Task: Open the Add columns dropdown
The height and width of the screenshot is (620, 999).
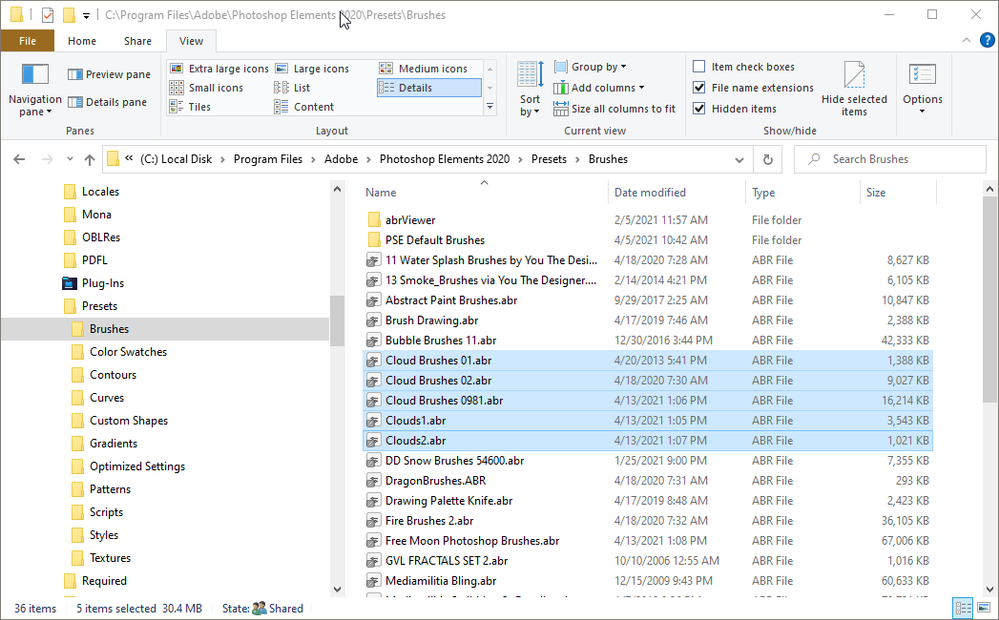Action: pyautogui.click(x=599, y=88)
